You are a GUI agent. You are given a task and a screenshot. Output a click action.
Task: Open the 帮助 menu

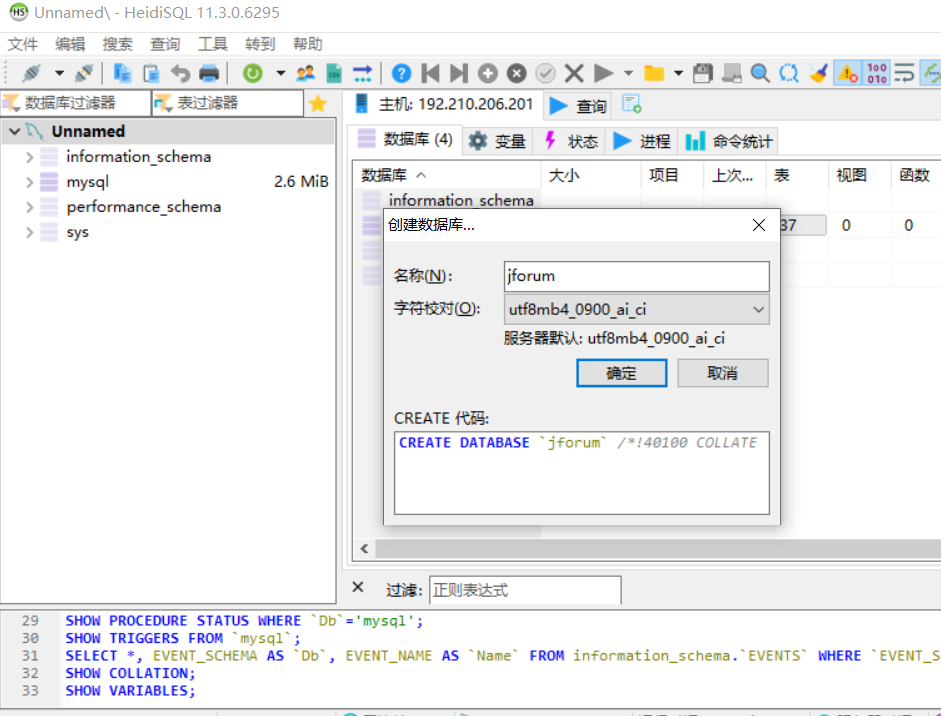307,44
